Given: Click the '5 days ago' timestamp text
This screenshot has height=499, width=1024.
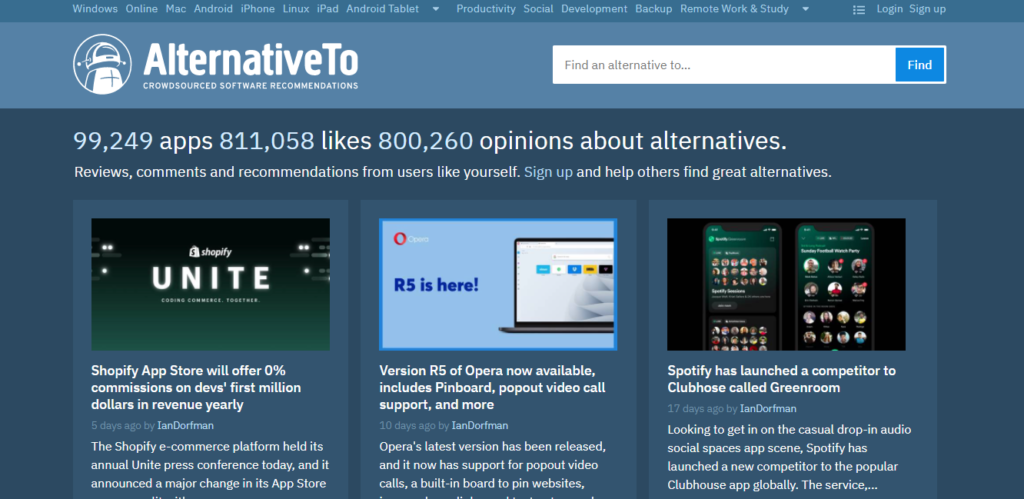Looking at the screenshot, I should (x=116, y=425).
